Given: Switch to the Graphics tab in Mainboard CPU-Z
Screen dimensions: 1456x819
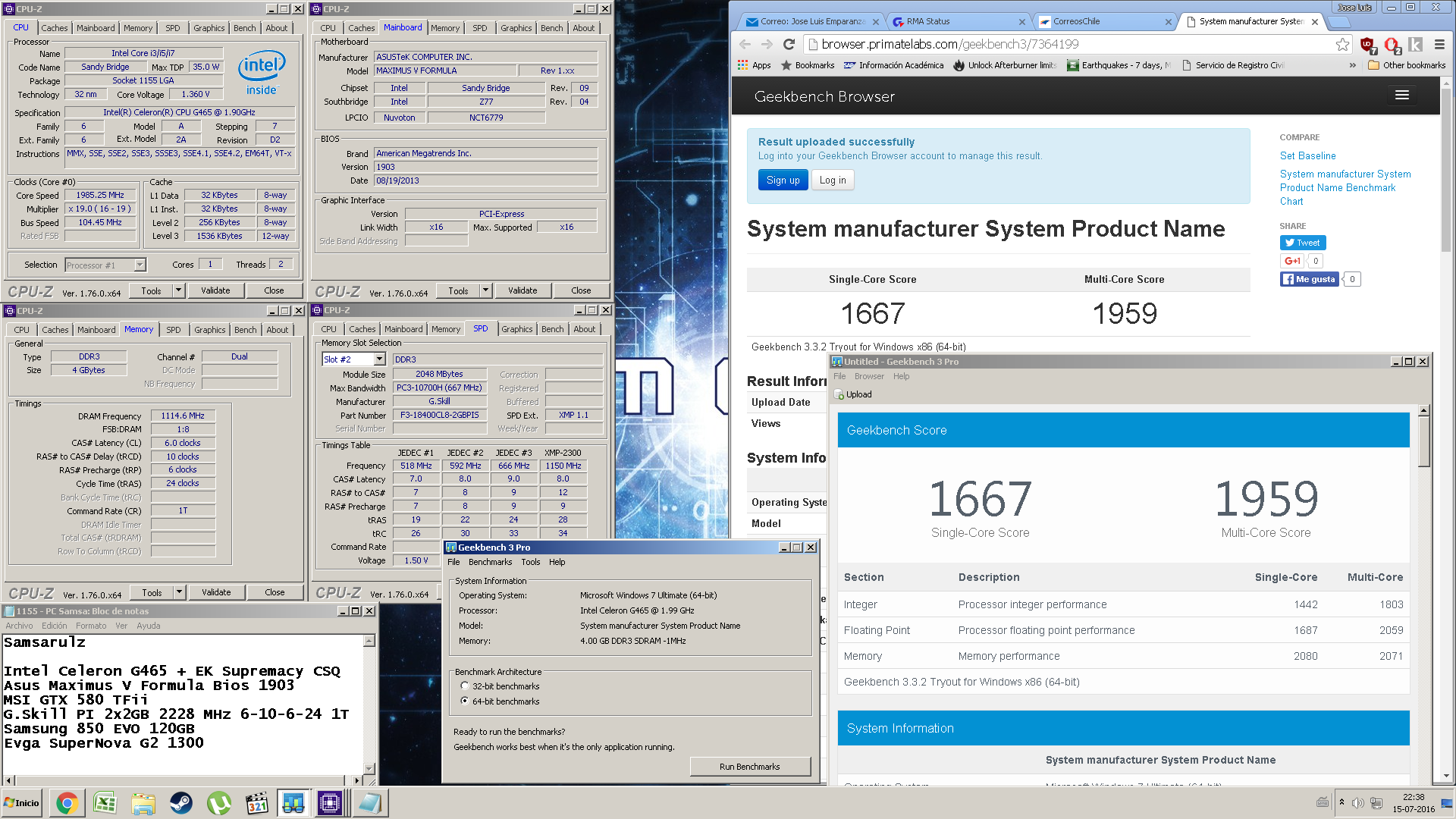Looking at the screenshot, I should [x=516, y=28].
